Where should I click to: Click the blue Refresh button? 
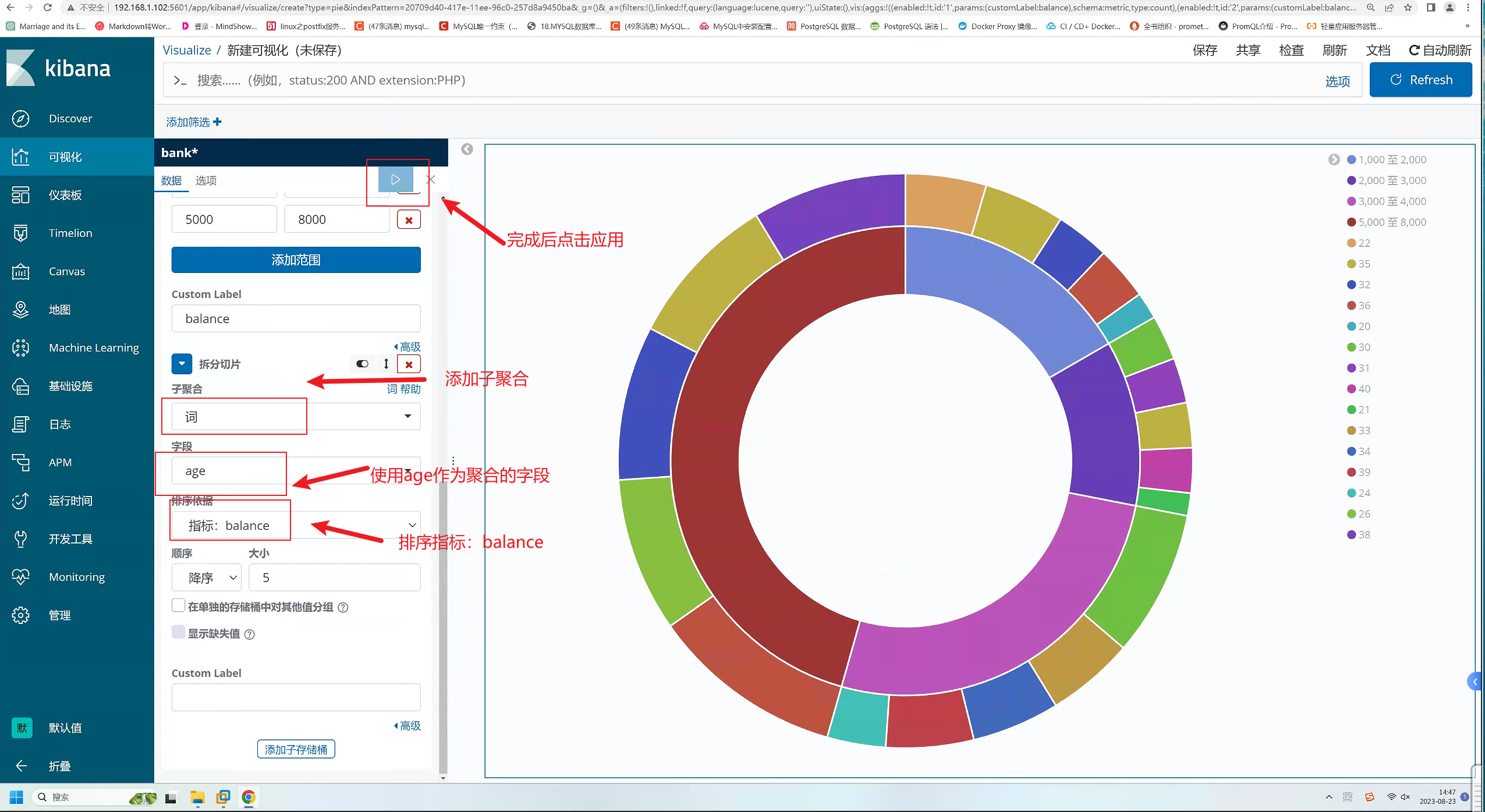pos(1421,80)
